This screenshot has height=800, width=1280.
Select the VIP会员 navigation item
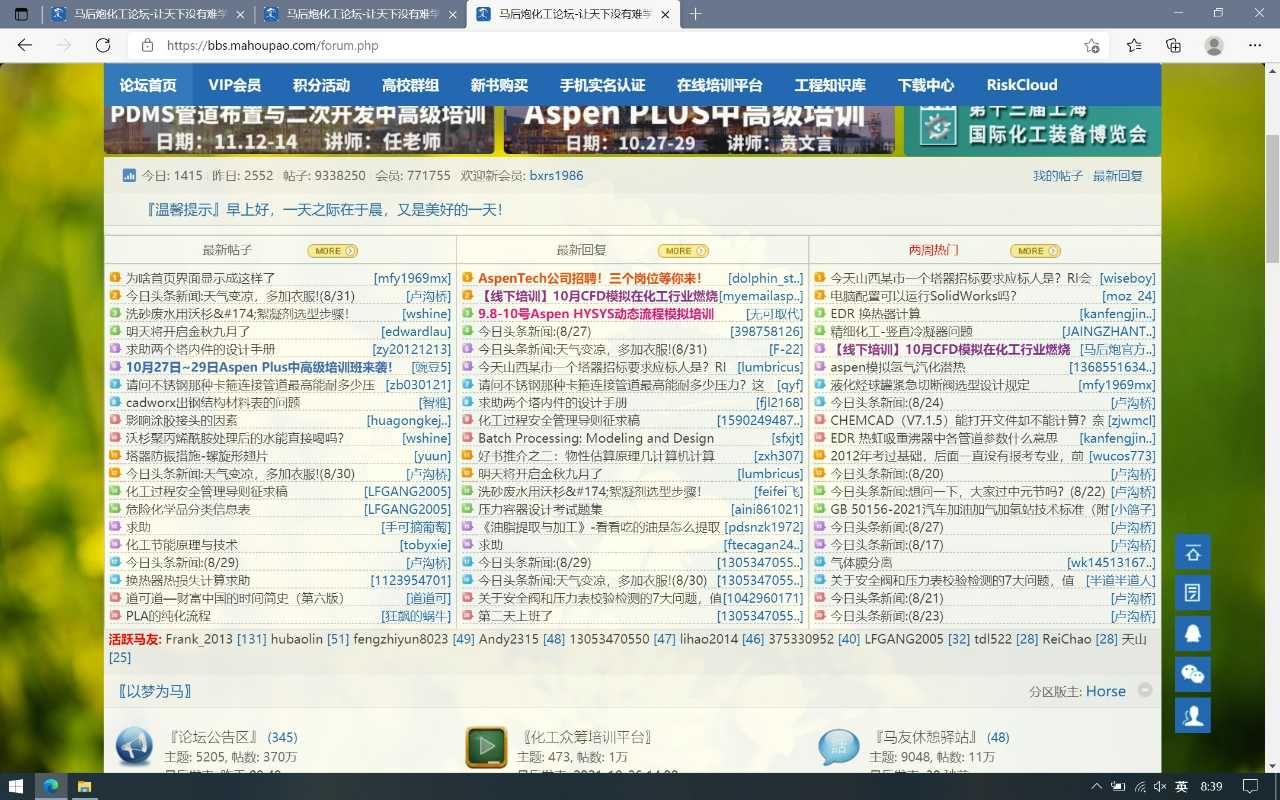pyautogui.click(x=234, y=85)
